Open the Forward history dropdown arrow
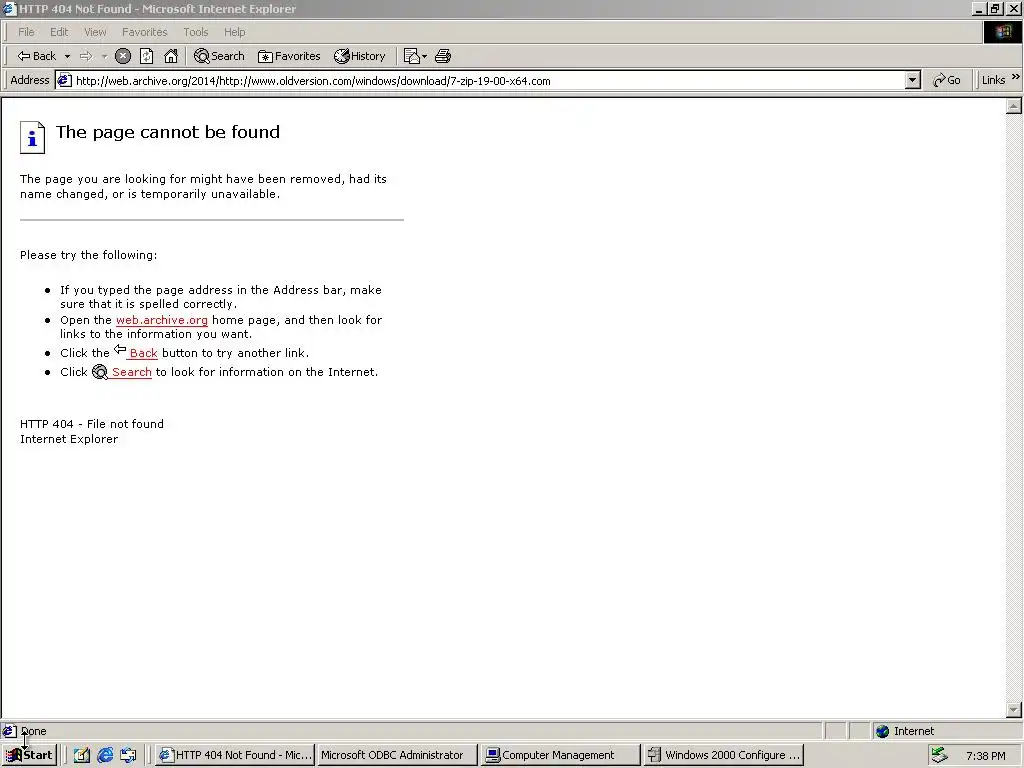The image size is (1024, 768). pos(104,56)
